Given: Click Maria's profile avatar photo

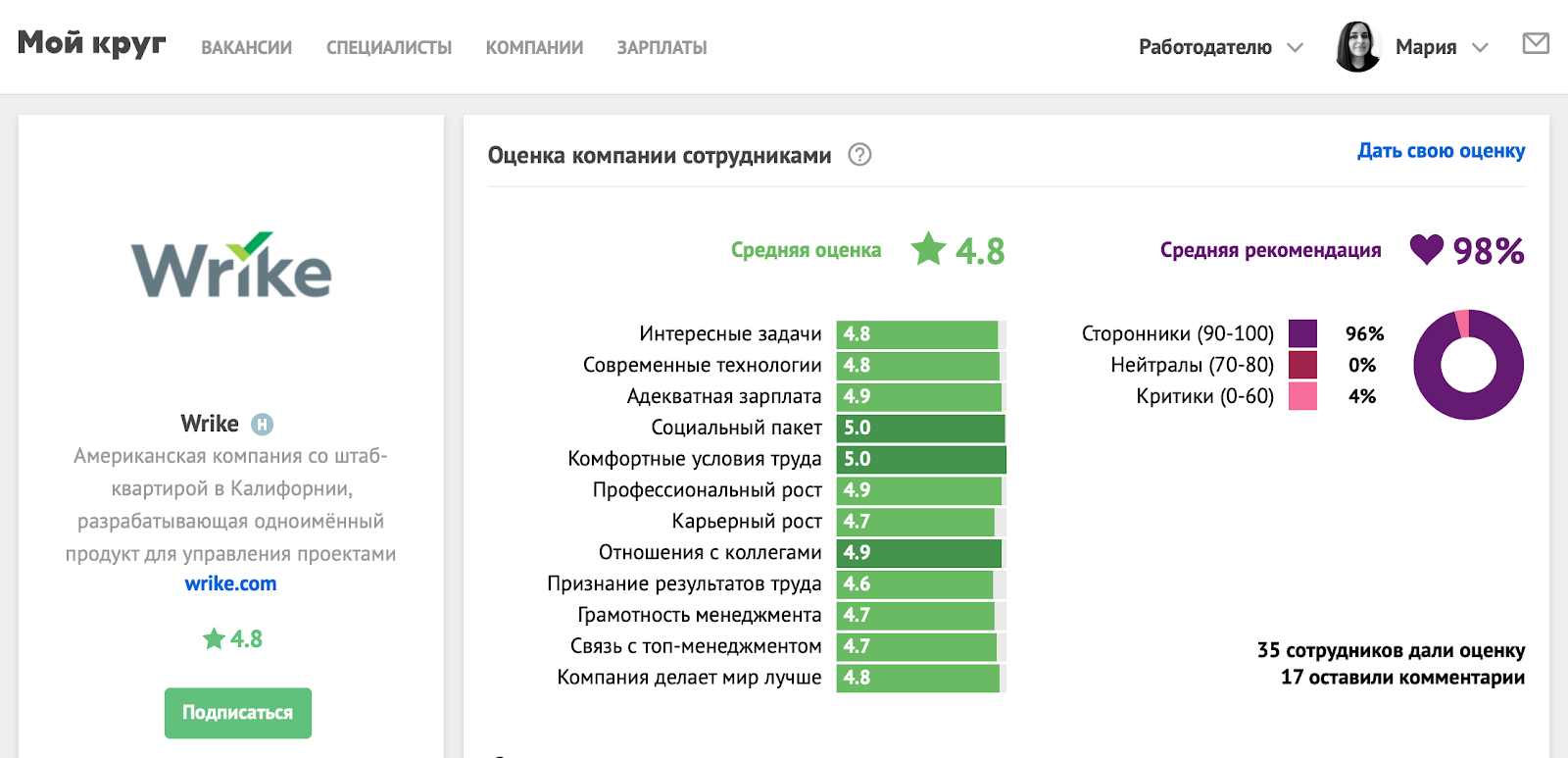Looking at the screenshot, I should pos(1357,46).
